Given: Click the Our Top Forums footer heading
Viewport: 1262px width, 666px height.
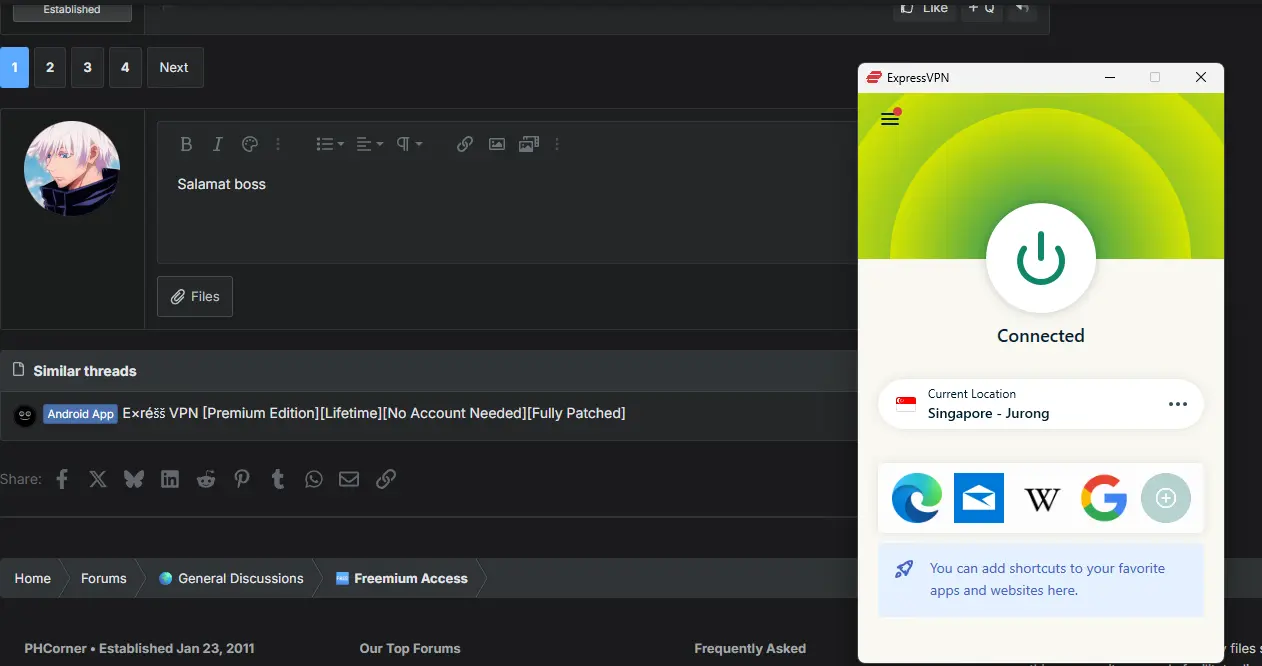Looking at the screenshot, I should tap(410, 648).
